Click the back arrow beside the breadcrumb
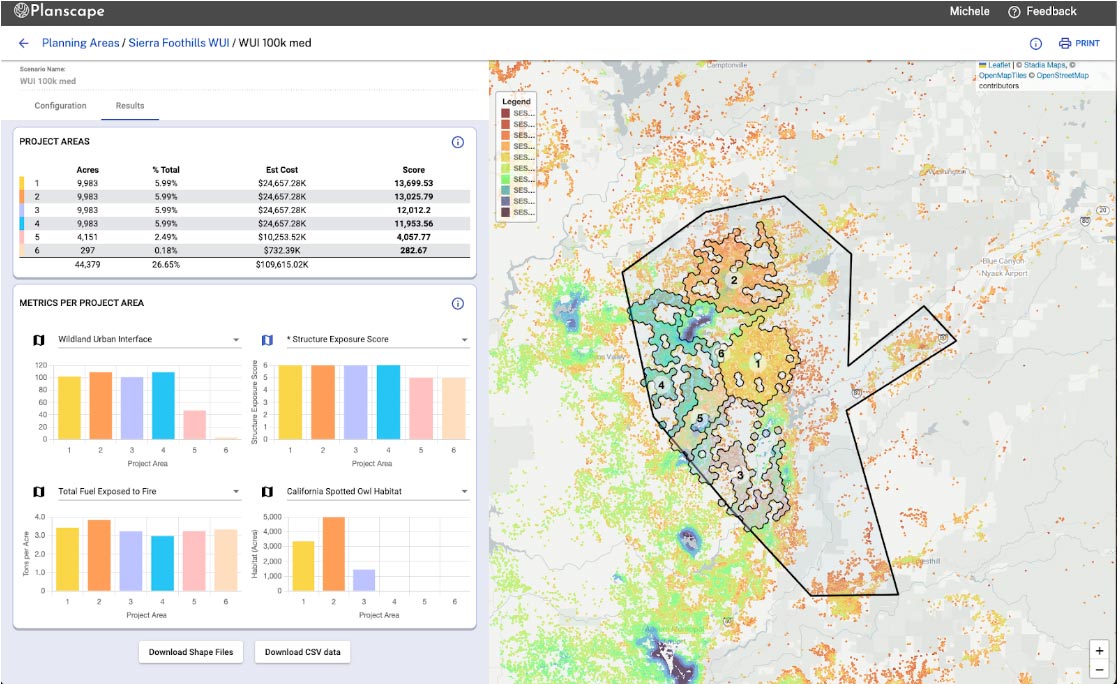Screen dimensions: 1120x684 tap(23, 43)
